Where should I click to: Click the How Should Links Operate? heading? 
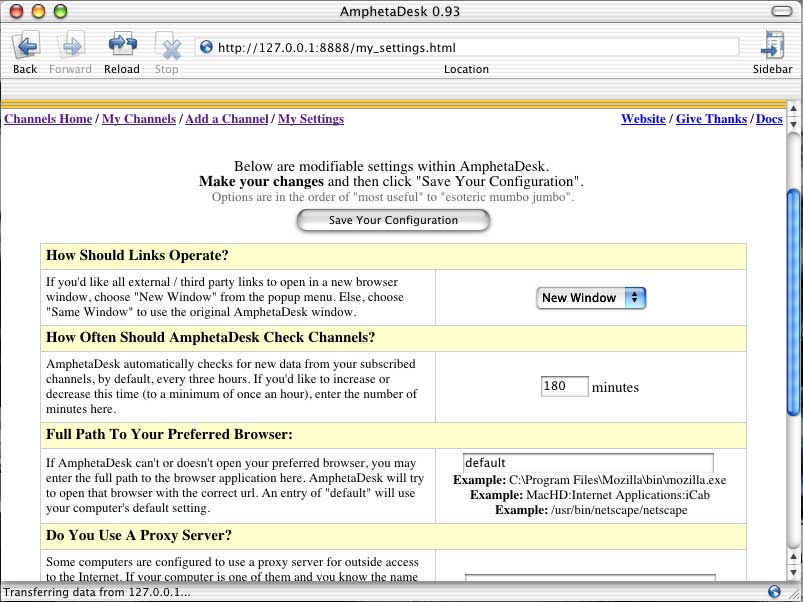coord(137,255)
